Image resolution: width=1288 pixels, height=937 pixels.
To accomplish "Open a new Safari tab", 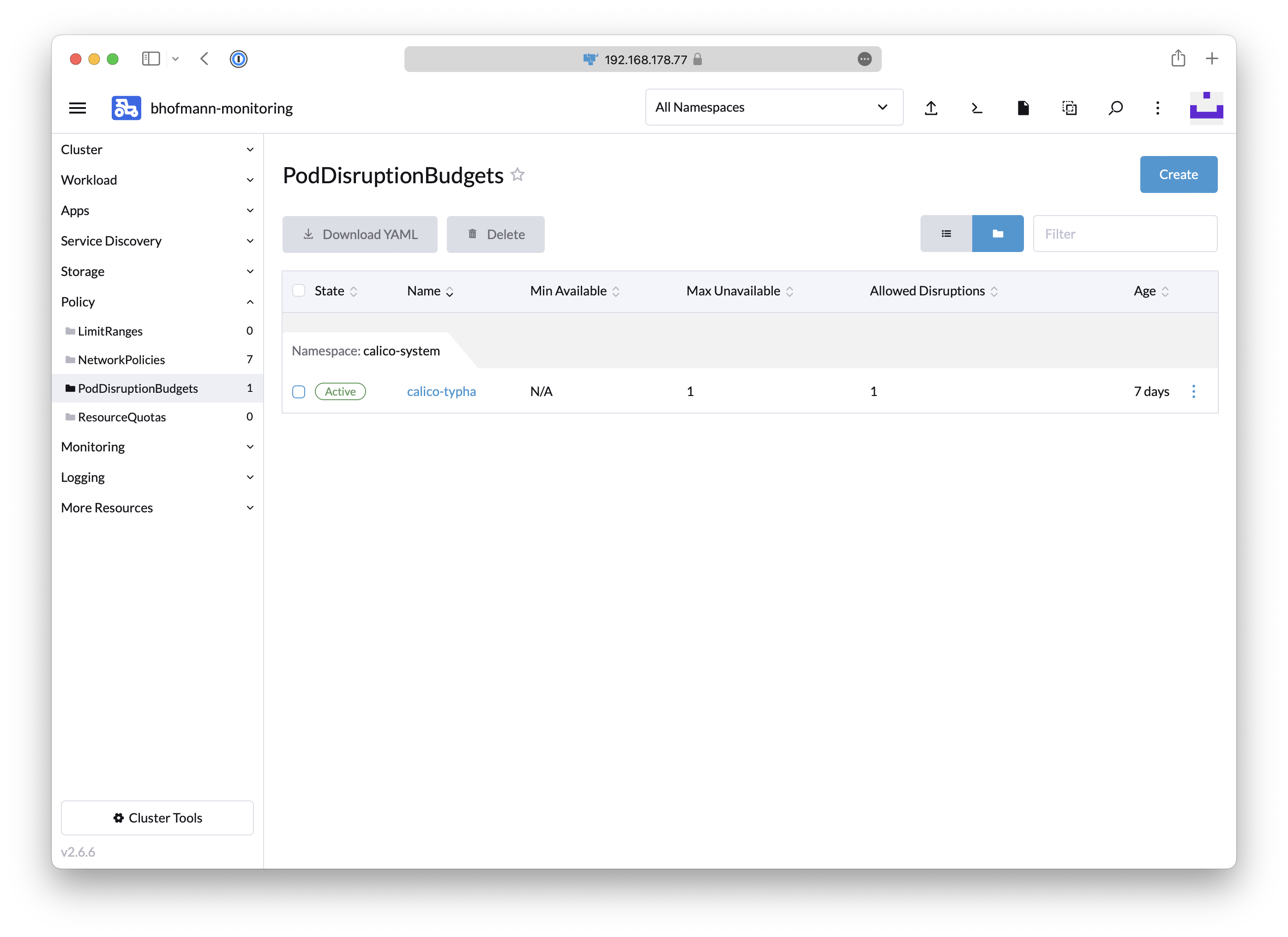I will pos(1212,59).
